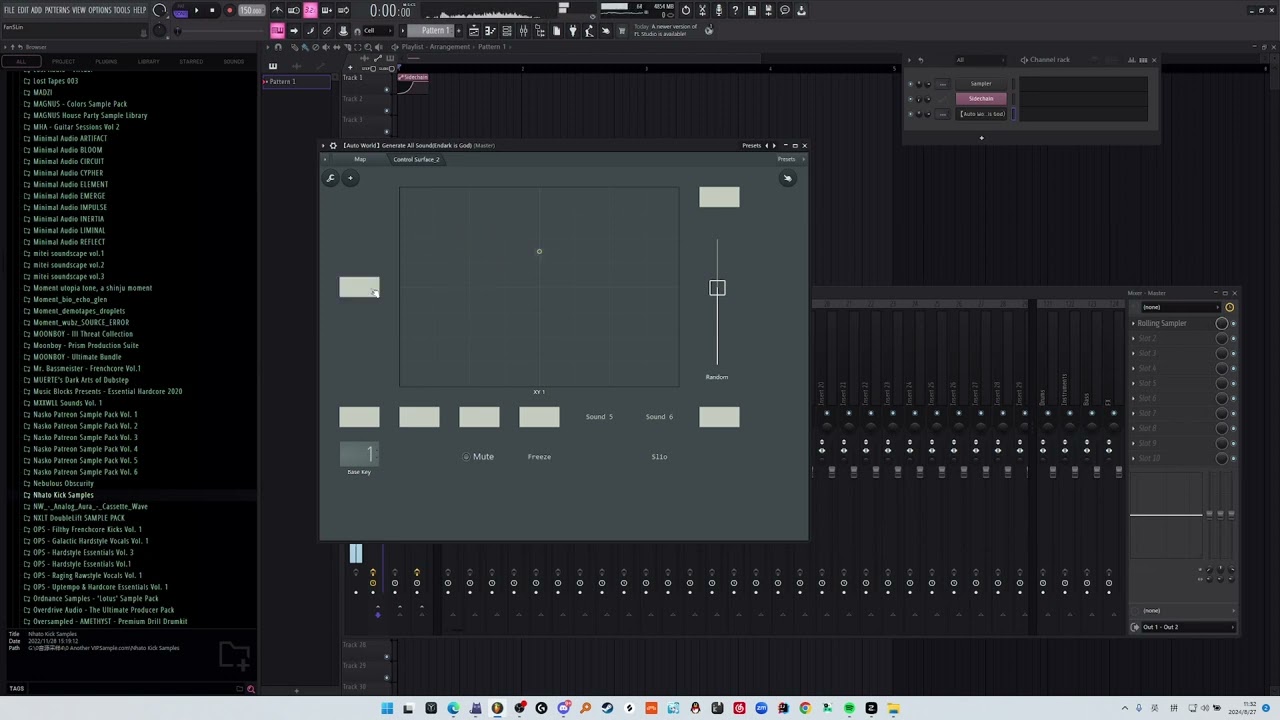Toggle the metronome icon
1280x720 pixels.
(x=277, y=10)
